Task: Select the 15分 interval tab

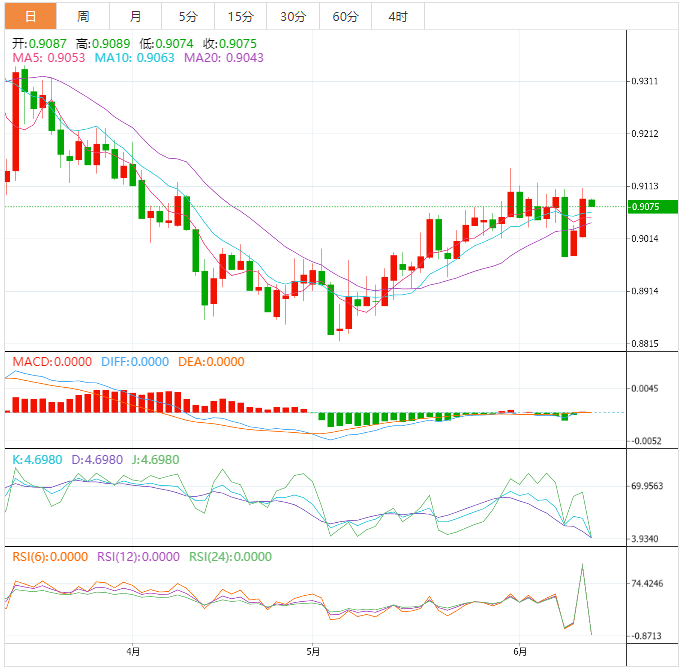Action: [x=240, y=16]
